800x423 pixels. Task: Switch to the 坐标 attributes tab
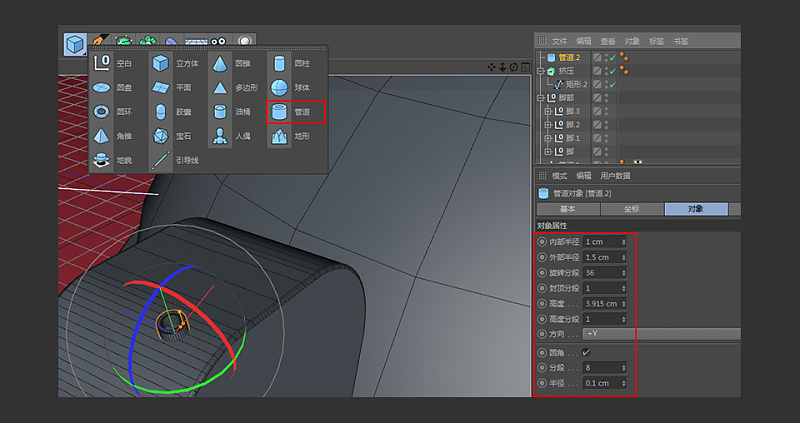coord(631,209)
